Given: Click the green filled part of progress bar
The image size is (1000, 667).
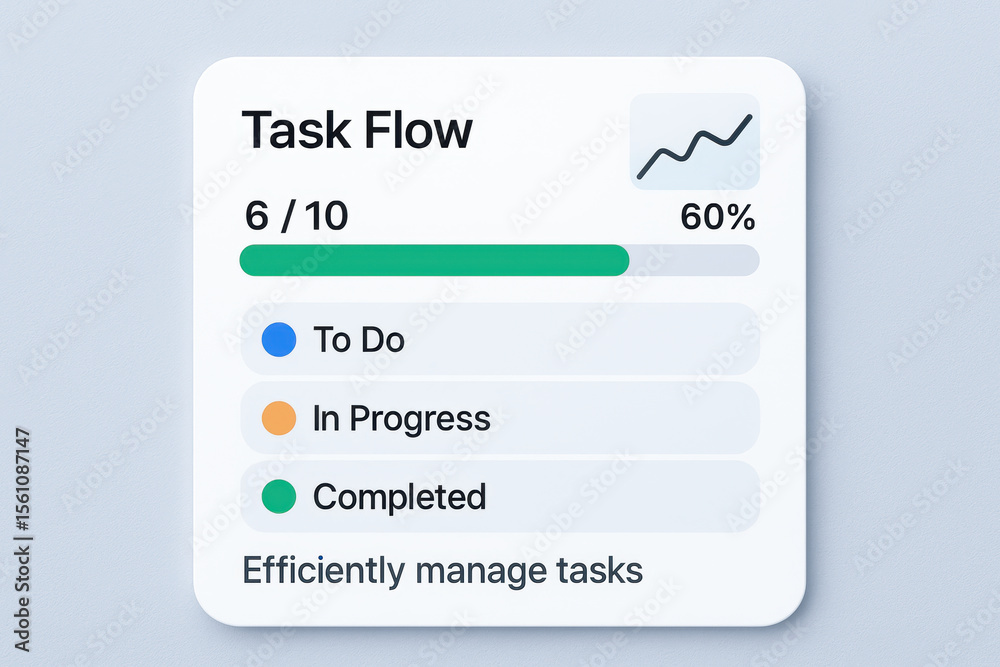Looking at the screenshot, I should click(x=434, y=260).
